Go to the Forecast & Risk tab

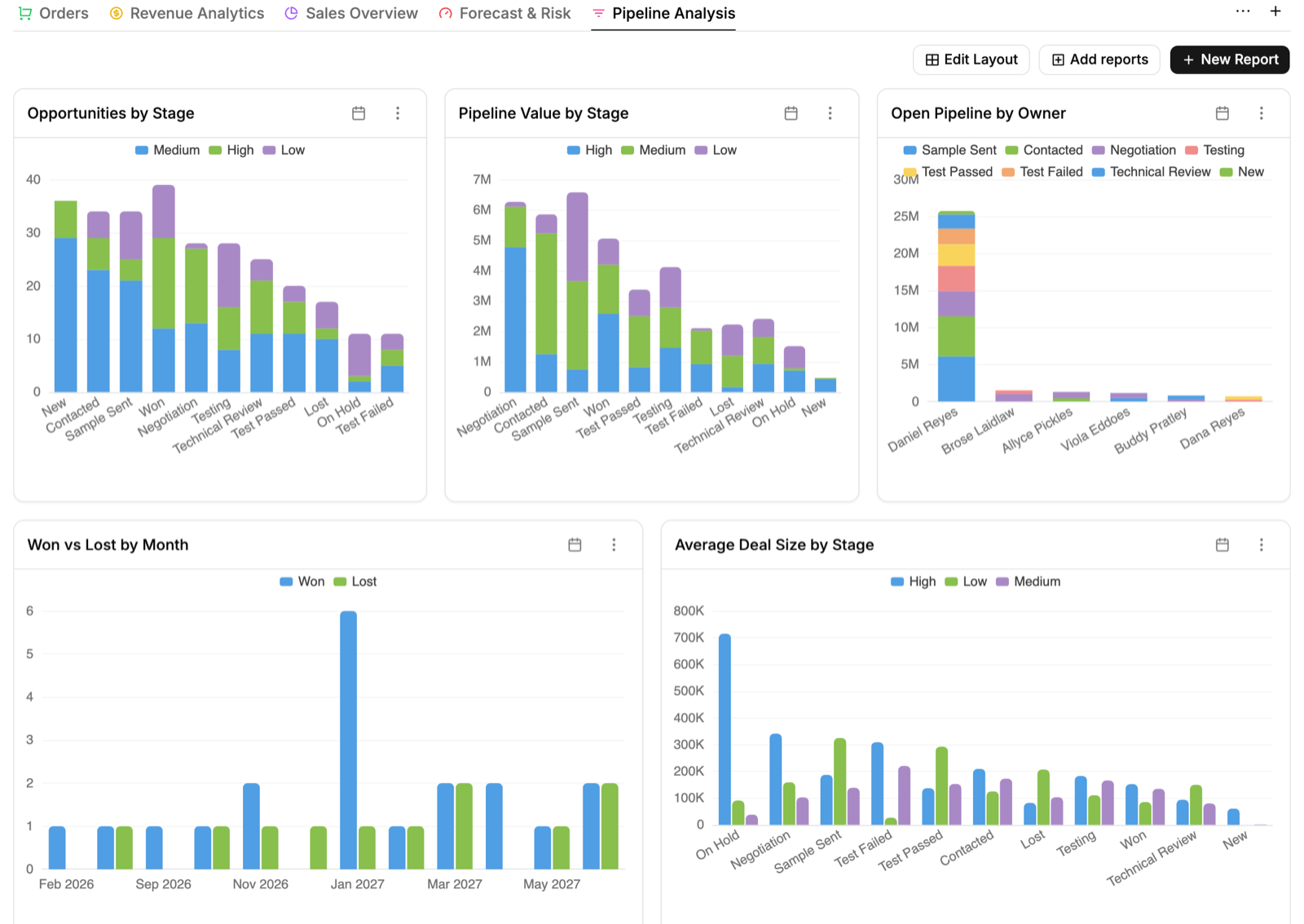504,13
